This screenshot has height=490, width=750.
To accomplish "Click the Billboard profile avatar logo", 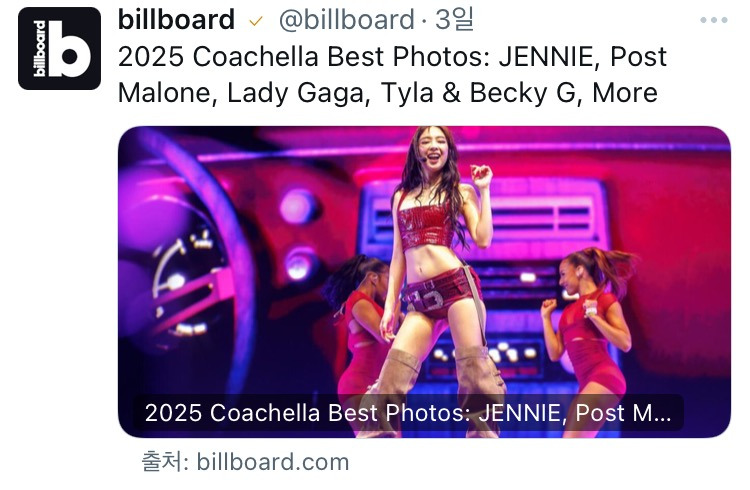I will click(59, 48).
